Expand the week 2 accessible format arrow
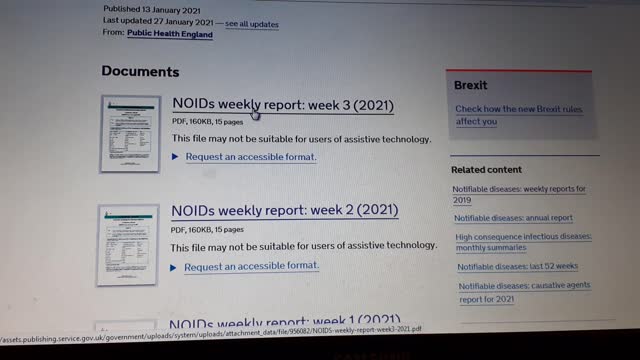The width and height of the screenshot is (640, 360). (x=173, y=268)
